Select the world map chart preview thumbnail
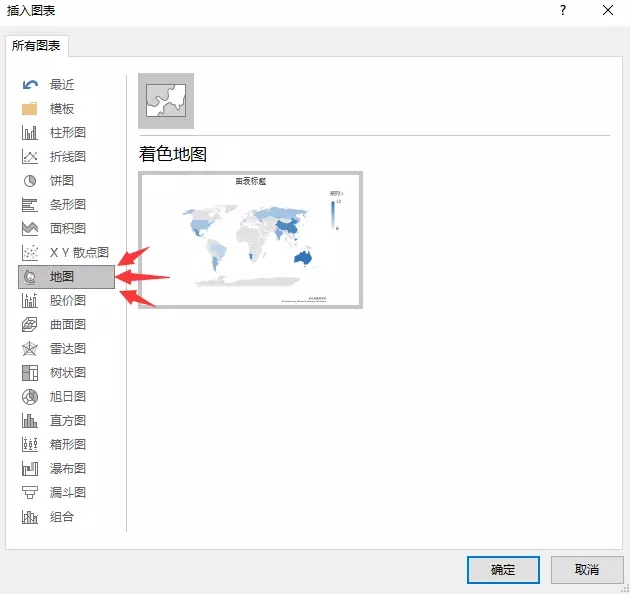The width and height of the screenshot is (630, 594). tap(250, 240)
